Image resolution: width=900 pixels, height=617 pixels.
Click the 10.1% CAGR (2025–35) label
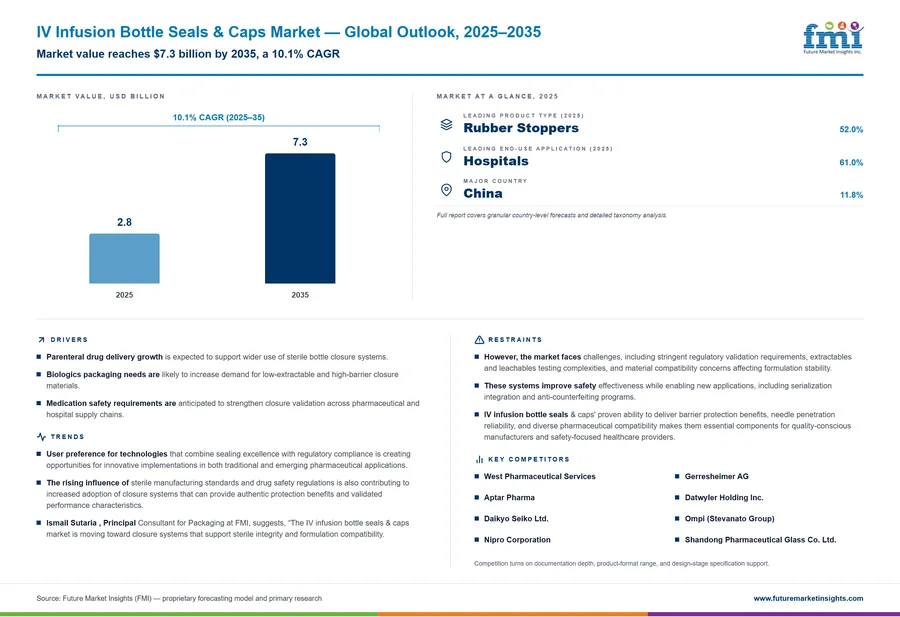coord(219,117)
